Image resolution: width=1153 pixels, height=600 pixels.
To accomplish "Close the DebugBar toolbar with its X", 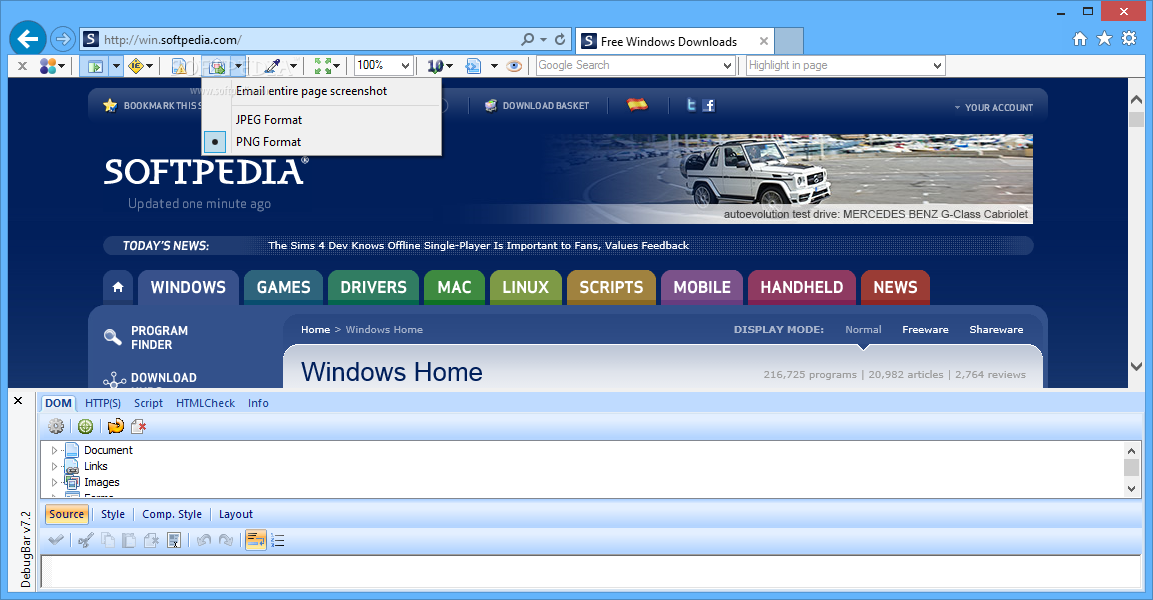I will click(22, 66).
